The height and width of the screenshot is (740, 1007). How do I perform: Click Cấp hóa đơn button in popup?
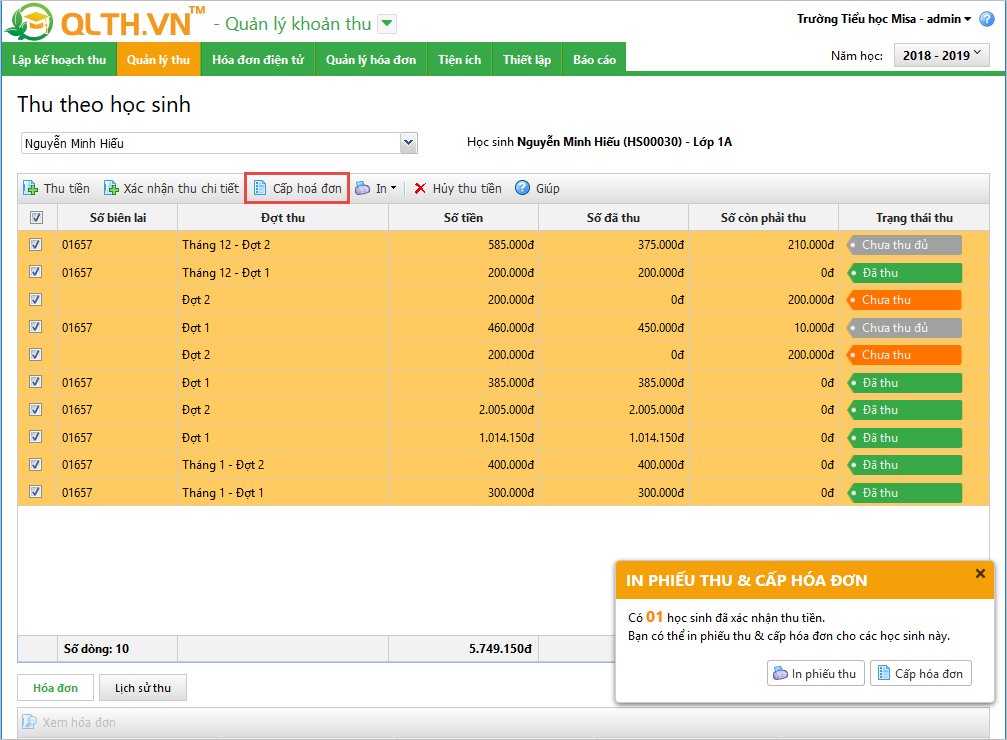point(921,674)
